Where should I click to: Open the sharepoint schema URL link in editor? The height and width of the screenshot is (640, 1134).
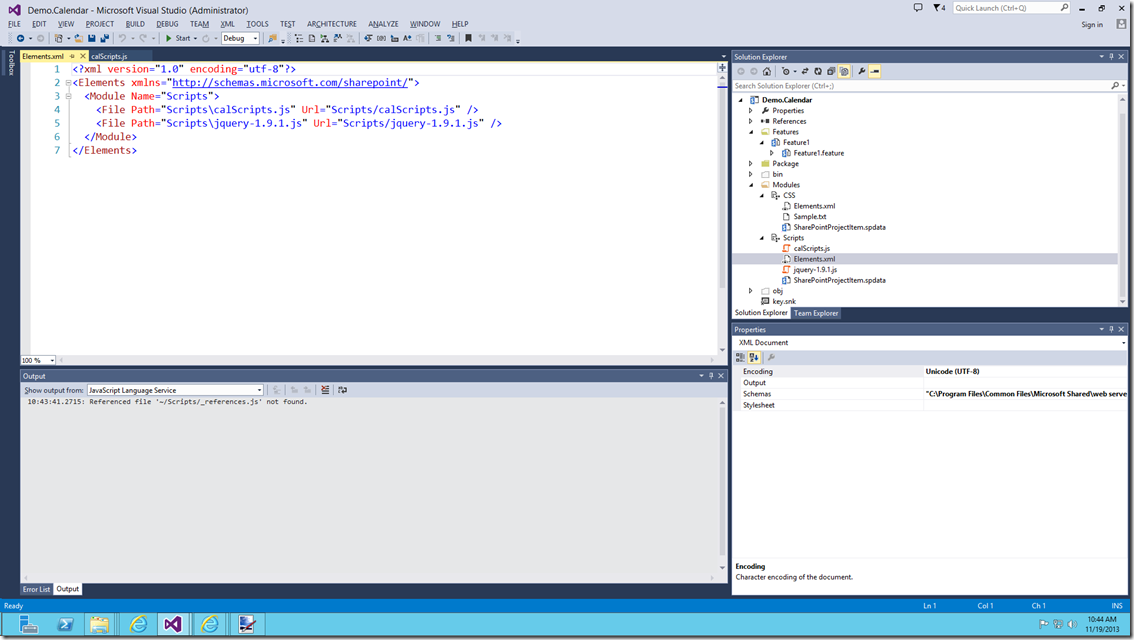click(290, 82)
